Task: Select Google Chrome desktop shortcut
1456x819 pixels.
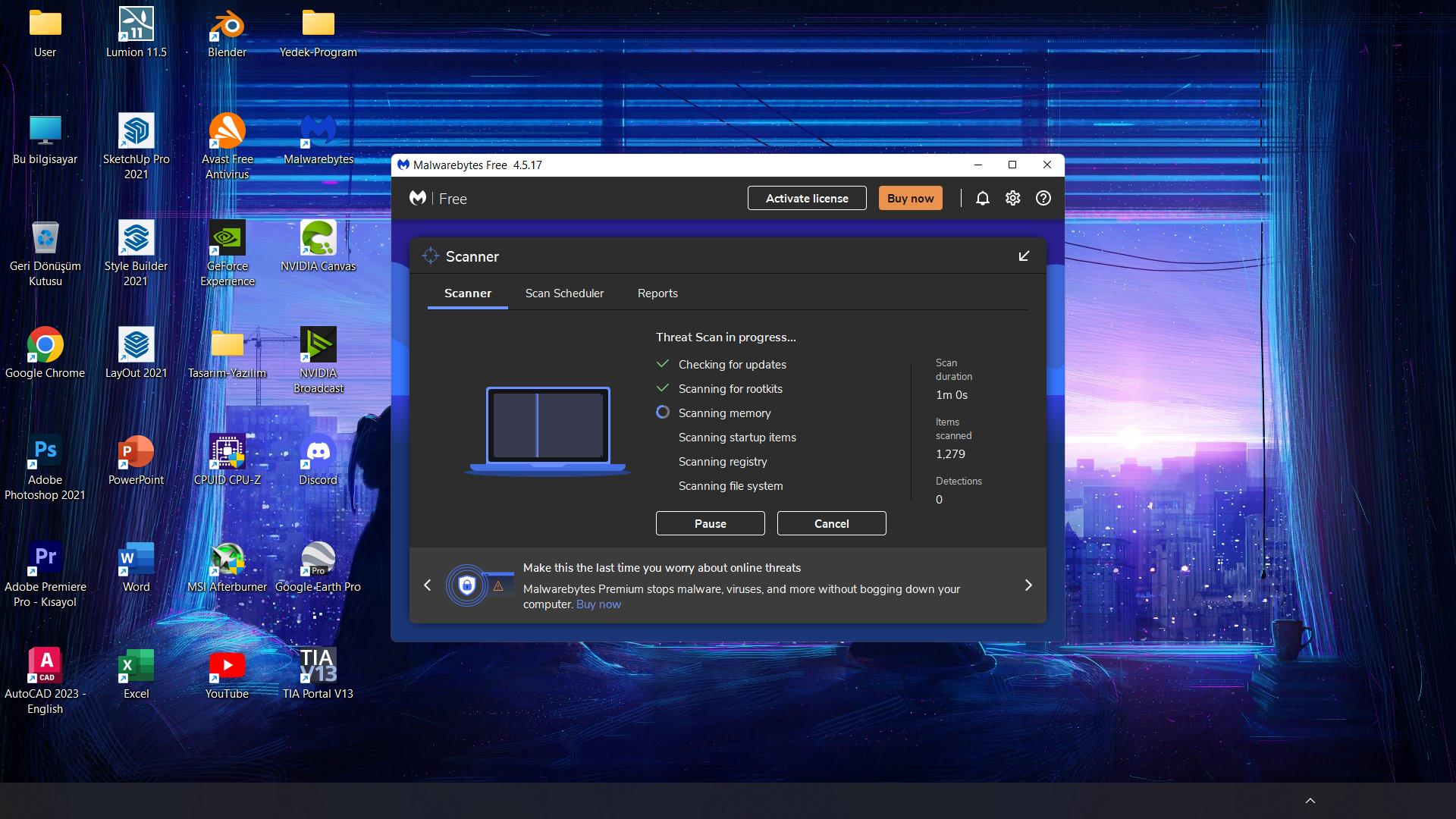Action: pos(45,354)
